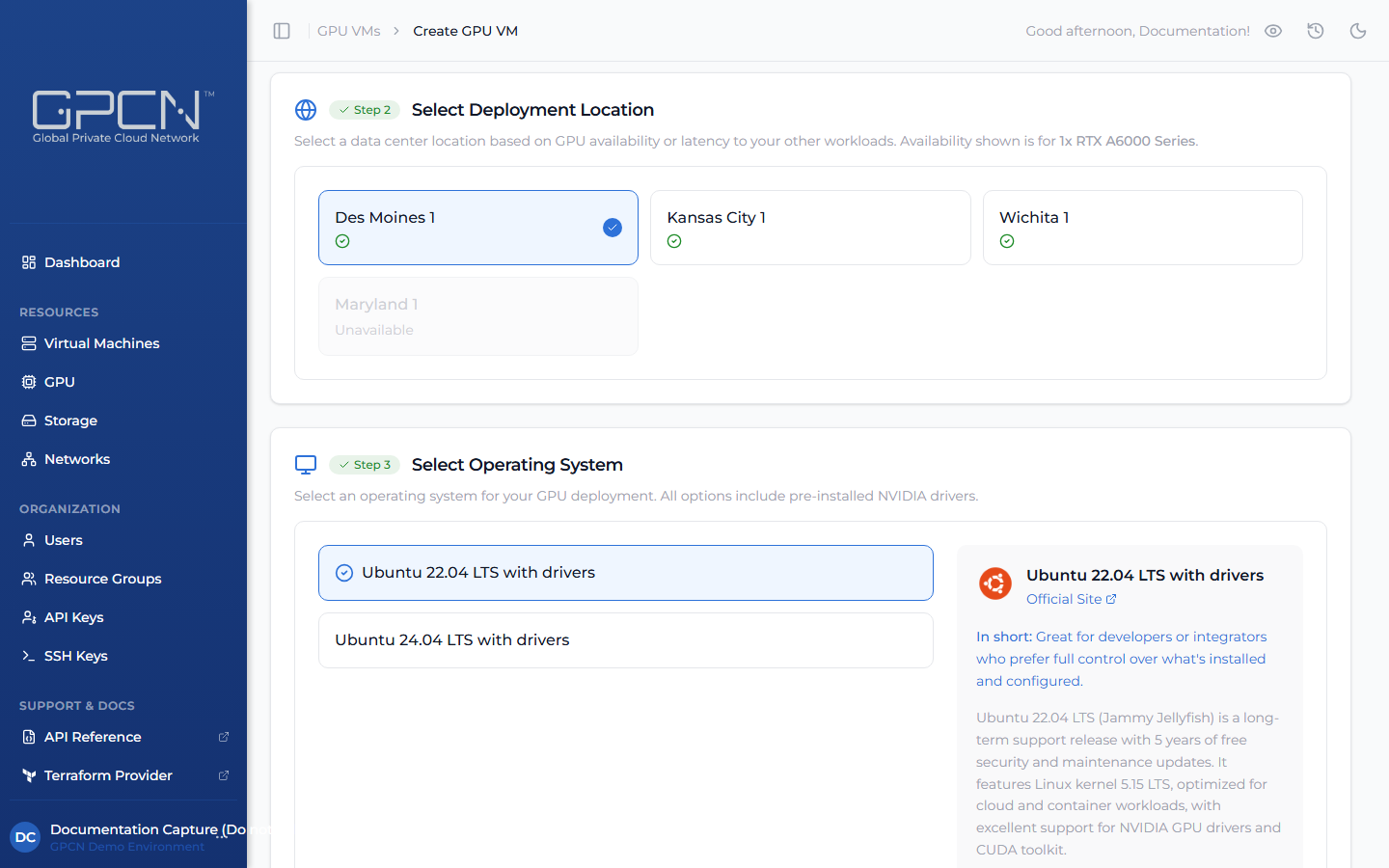Click the Select Deployment Location heading

532,110
